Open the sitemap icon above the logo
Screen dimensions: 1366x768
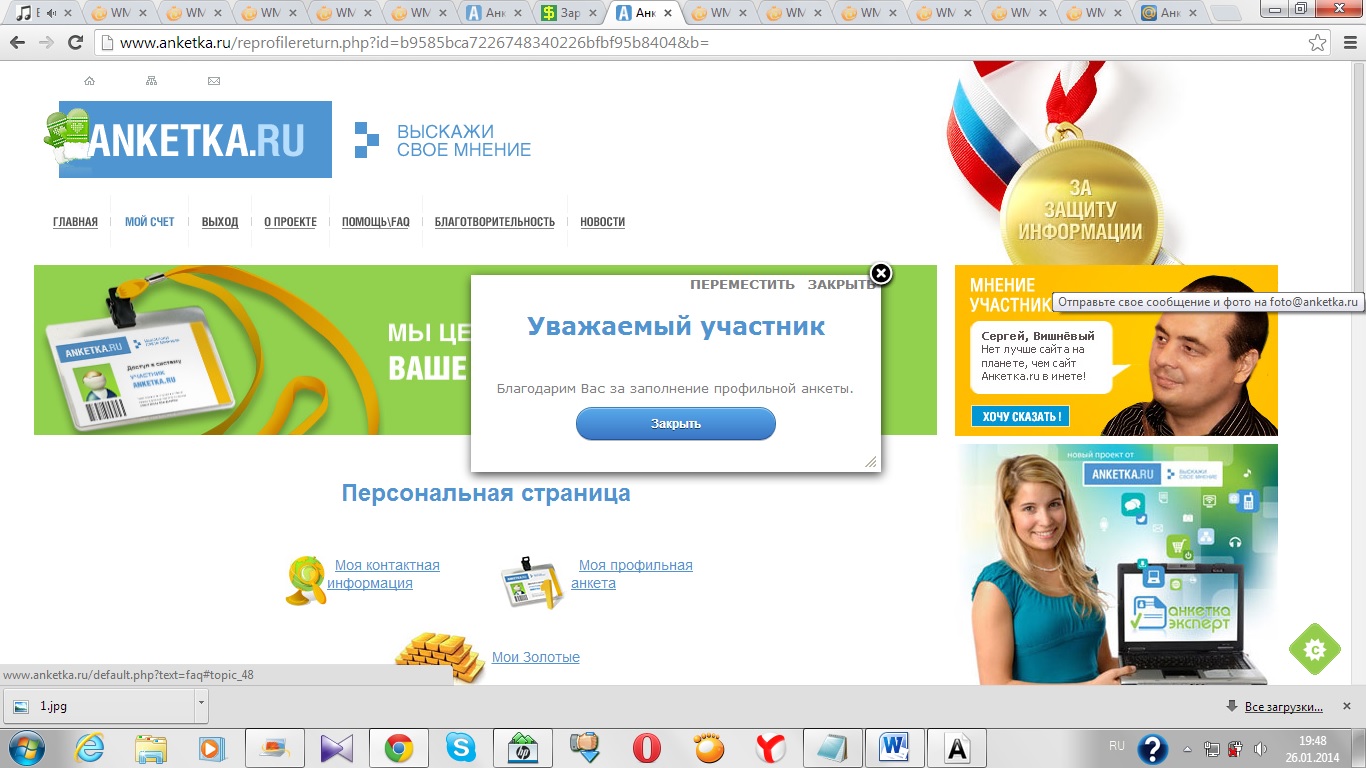[x=151, y=81]
